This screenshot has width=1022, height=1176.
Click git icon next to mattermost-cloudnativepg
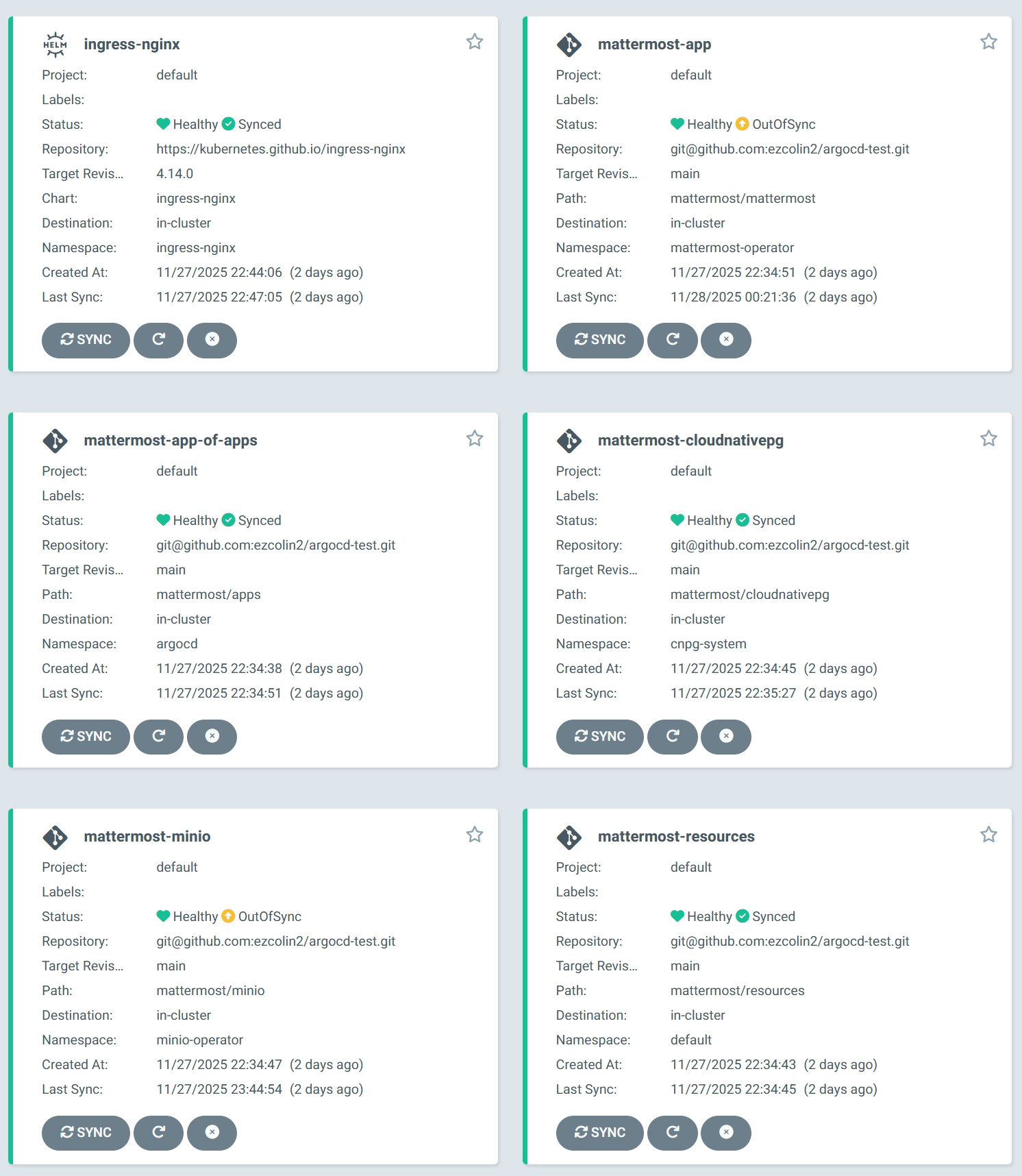coord(569,441)
